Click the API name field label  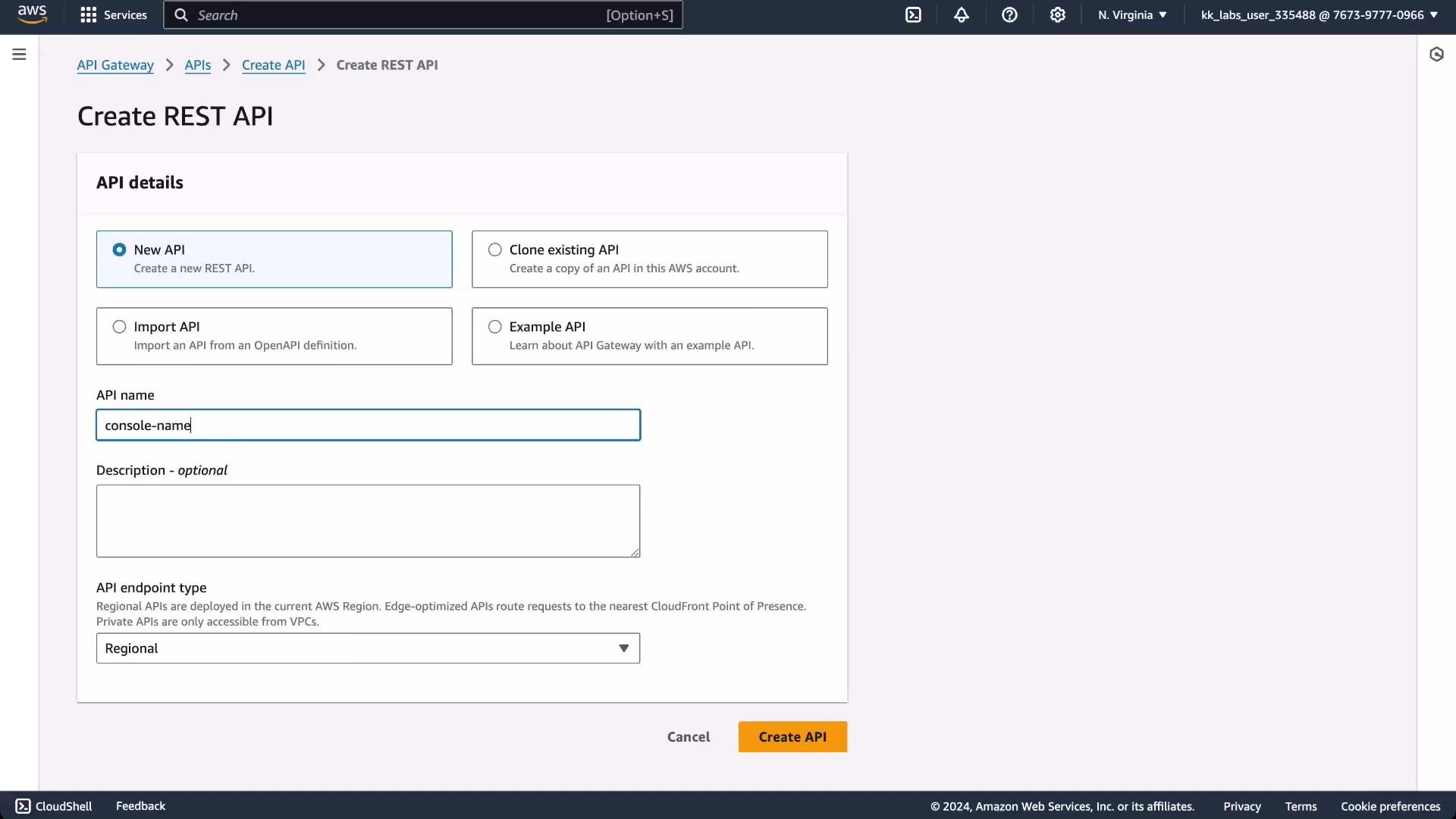125,395
